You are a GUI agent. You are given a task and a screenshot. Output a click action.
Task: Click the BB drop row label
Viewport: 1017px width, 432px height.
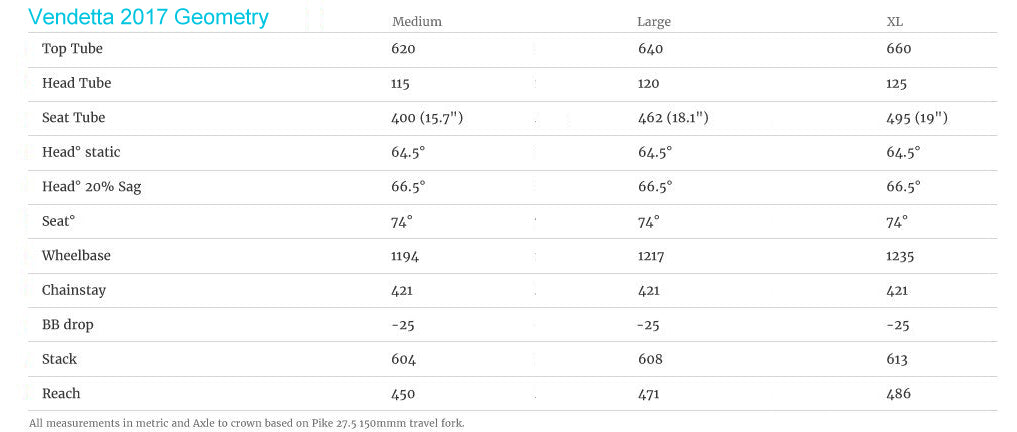click(x=67, y=325)
